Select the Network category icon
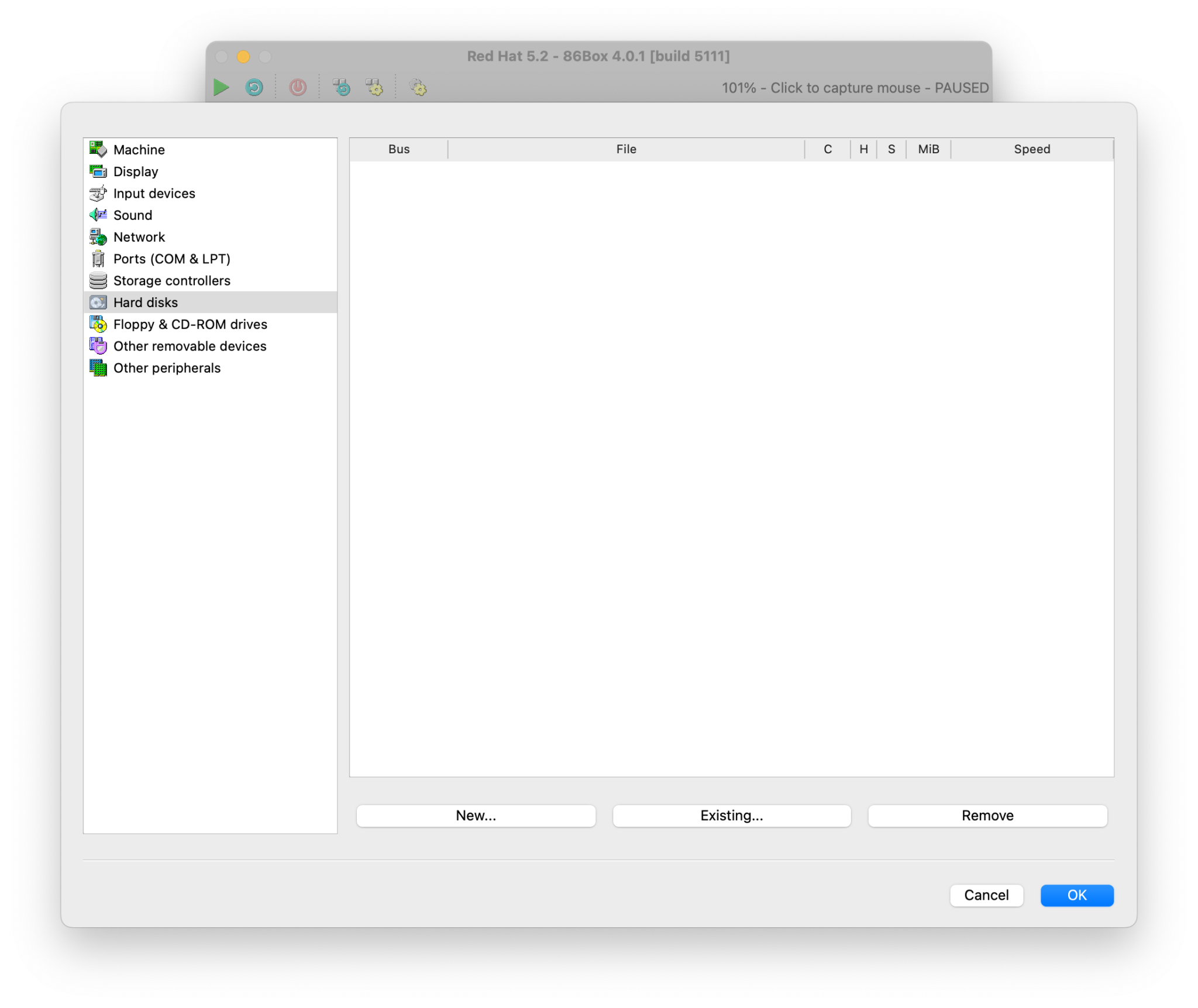The image size is (1198, 1008). tap(98, 237)
